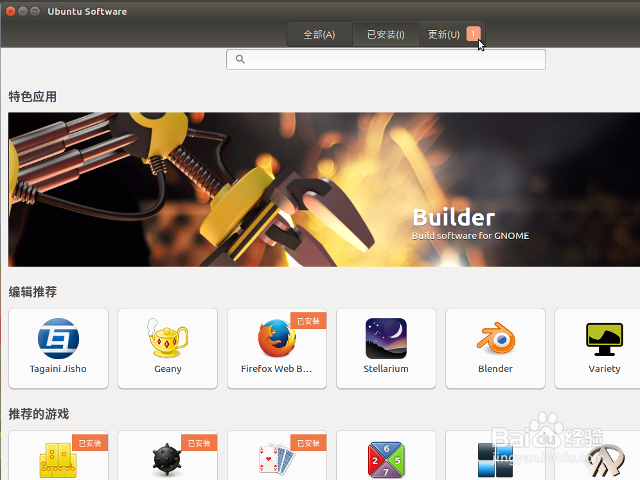Click the Tagaini Jisho label

click(x=58, y=369)
